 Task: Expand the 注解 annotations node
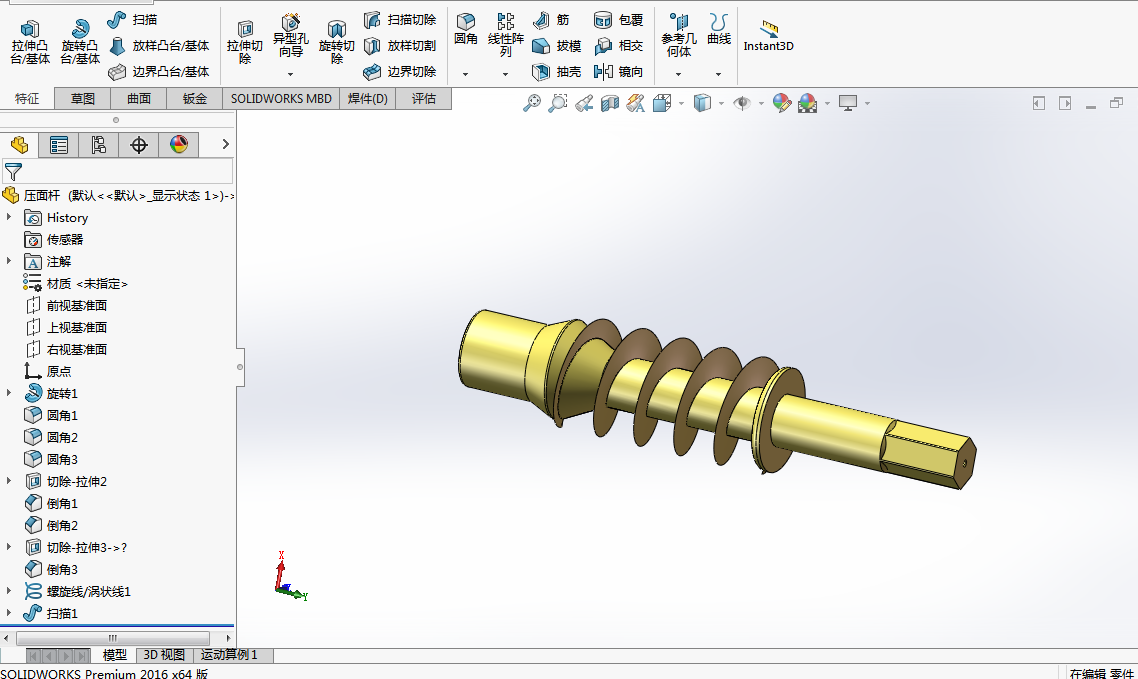[x=9, y=260]
